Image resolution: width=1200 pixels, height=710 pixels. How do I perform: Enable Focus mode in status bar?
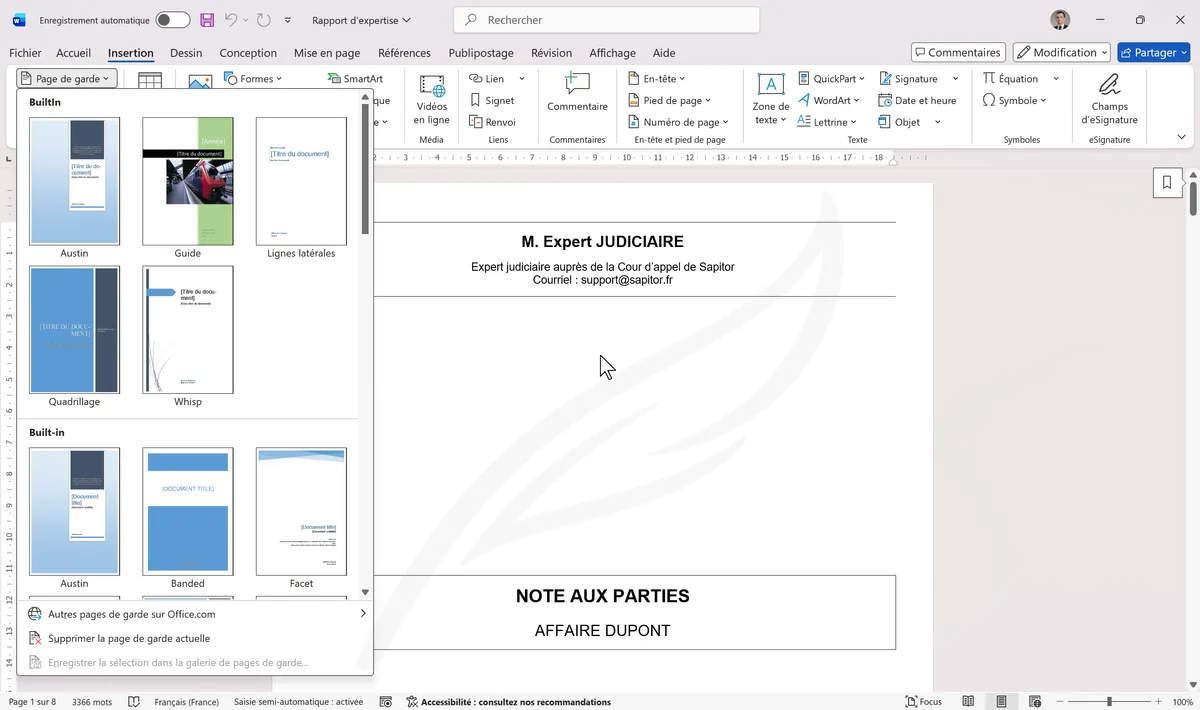point(923,702)
